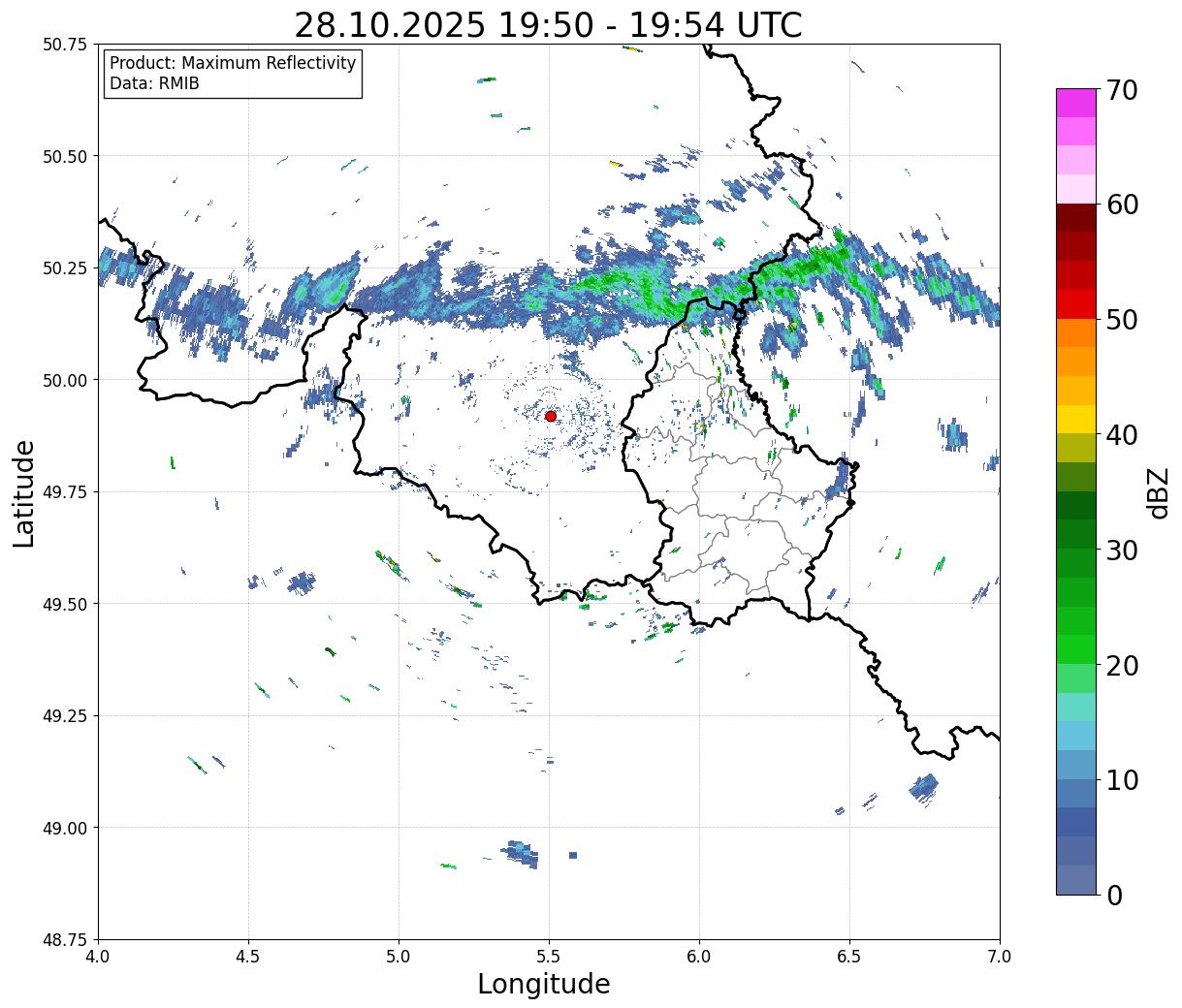This screenshot has height=1008, width=1182.
Task: Click the 'Latitude' axis label
Action: pos(24,492)
